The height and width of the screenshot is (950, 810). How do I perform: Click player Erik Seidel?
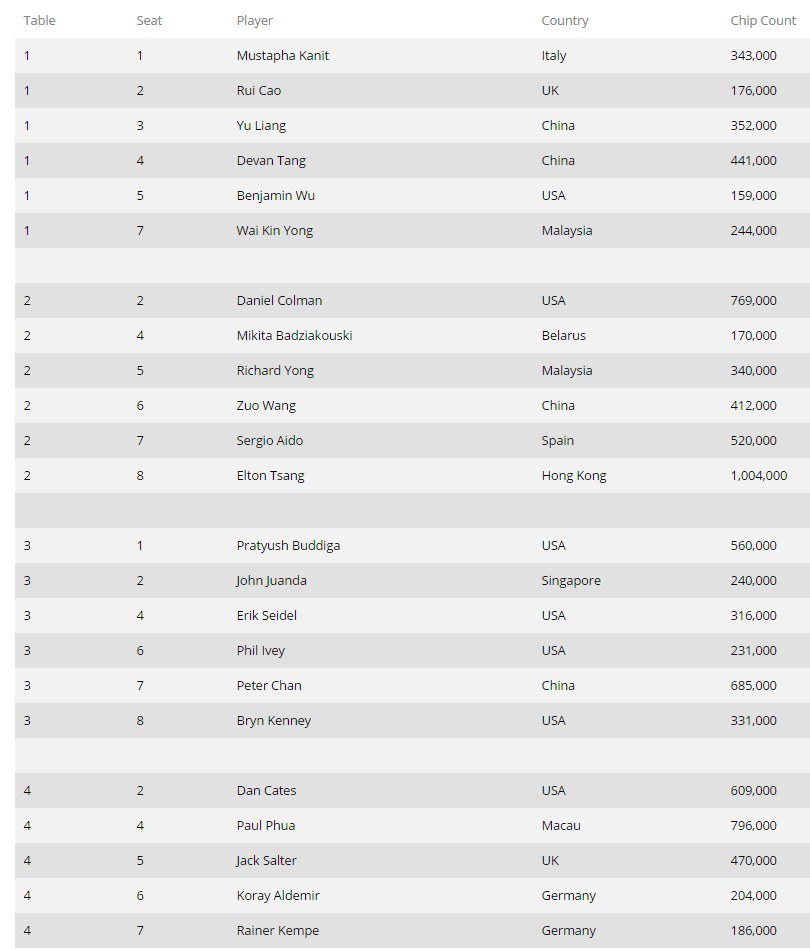click(266, 615)
